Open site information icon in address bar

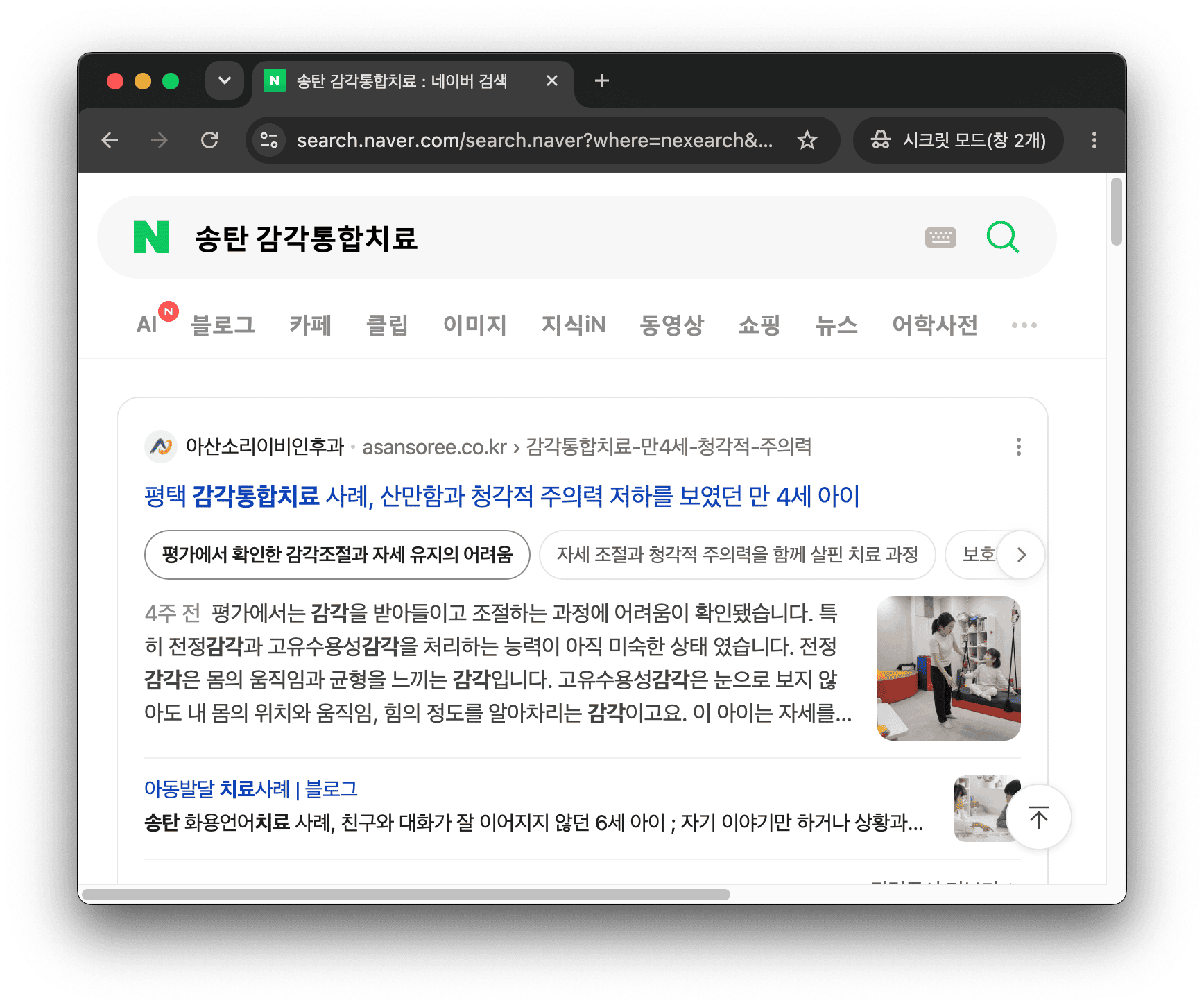pyautogui.click(x=269, y=140)
